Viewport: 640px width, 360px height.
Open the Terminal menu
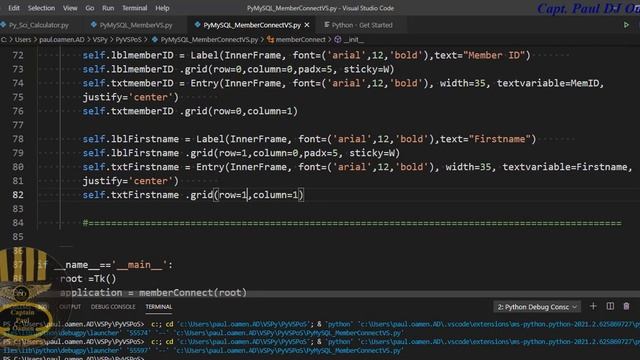135,8
